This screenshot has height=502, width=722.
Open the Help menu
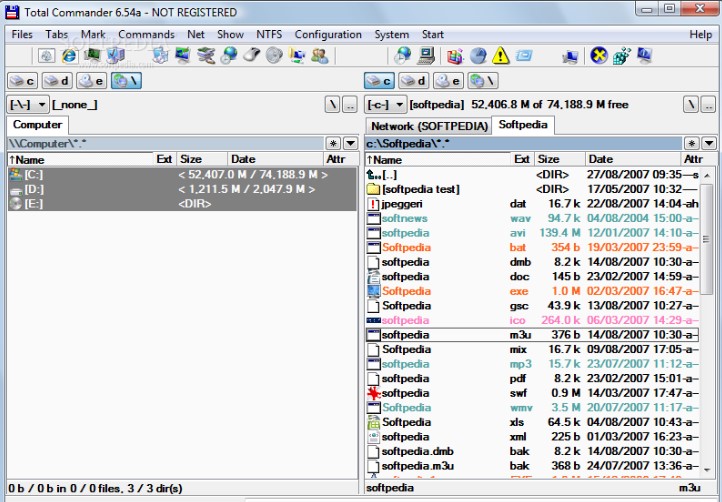pos(700,35)
